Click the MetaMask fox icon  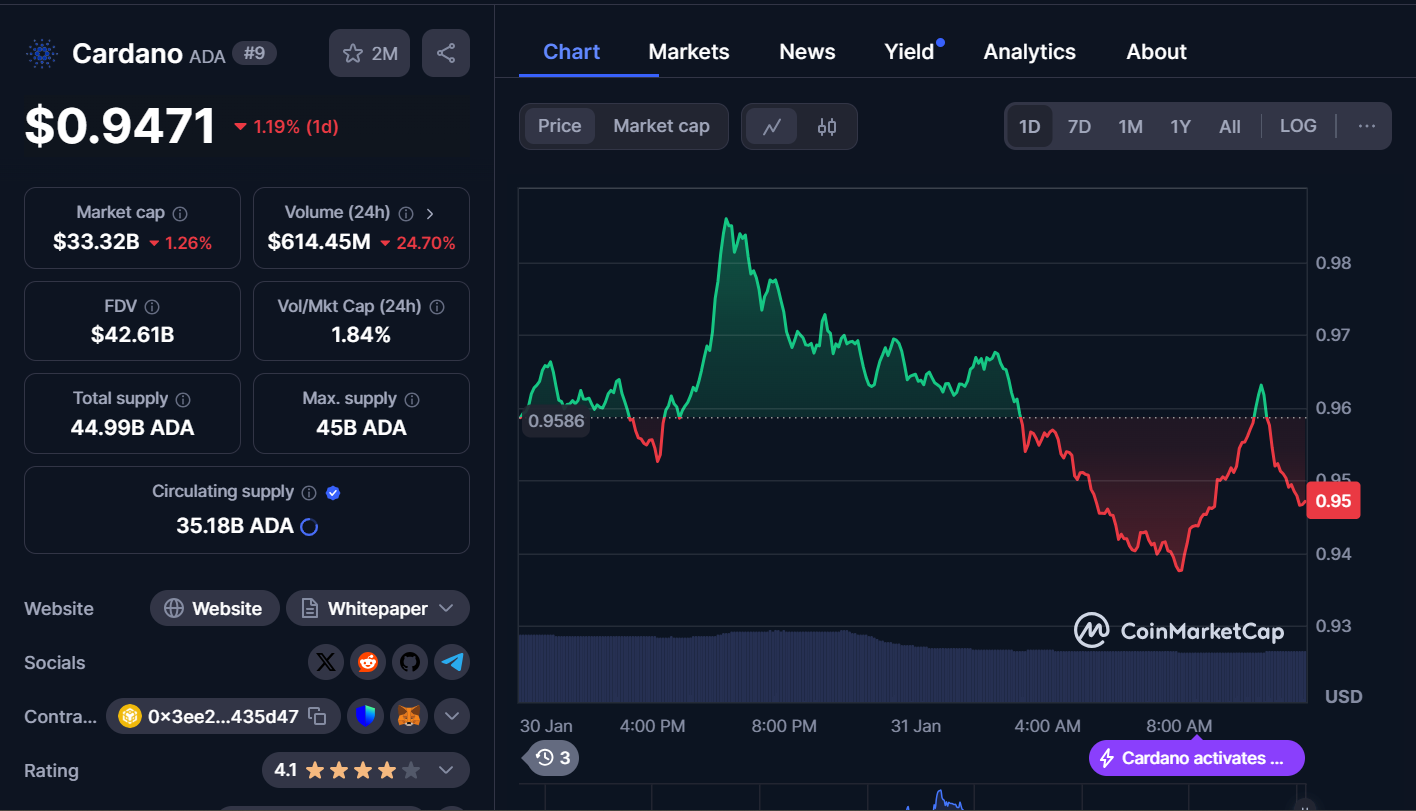pyautogui.click(x=409, y=716)
